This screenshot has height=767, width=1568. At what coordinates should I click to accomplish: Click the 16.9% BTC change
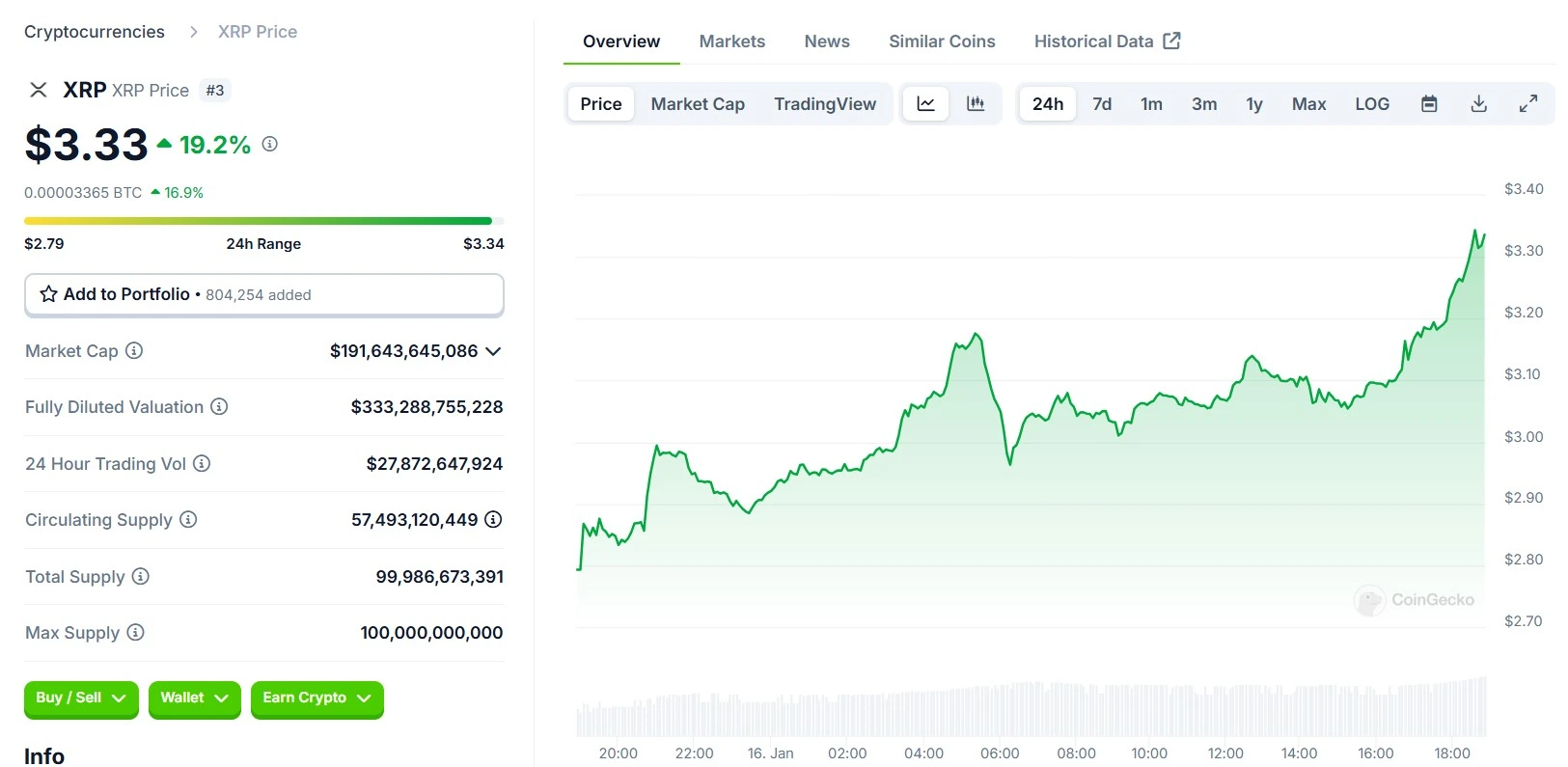(x=177, y=193)
